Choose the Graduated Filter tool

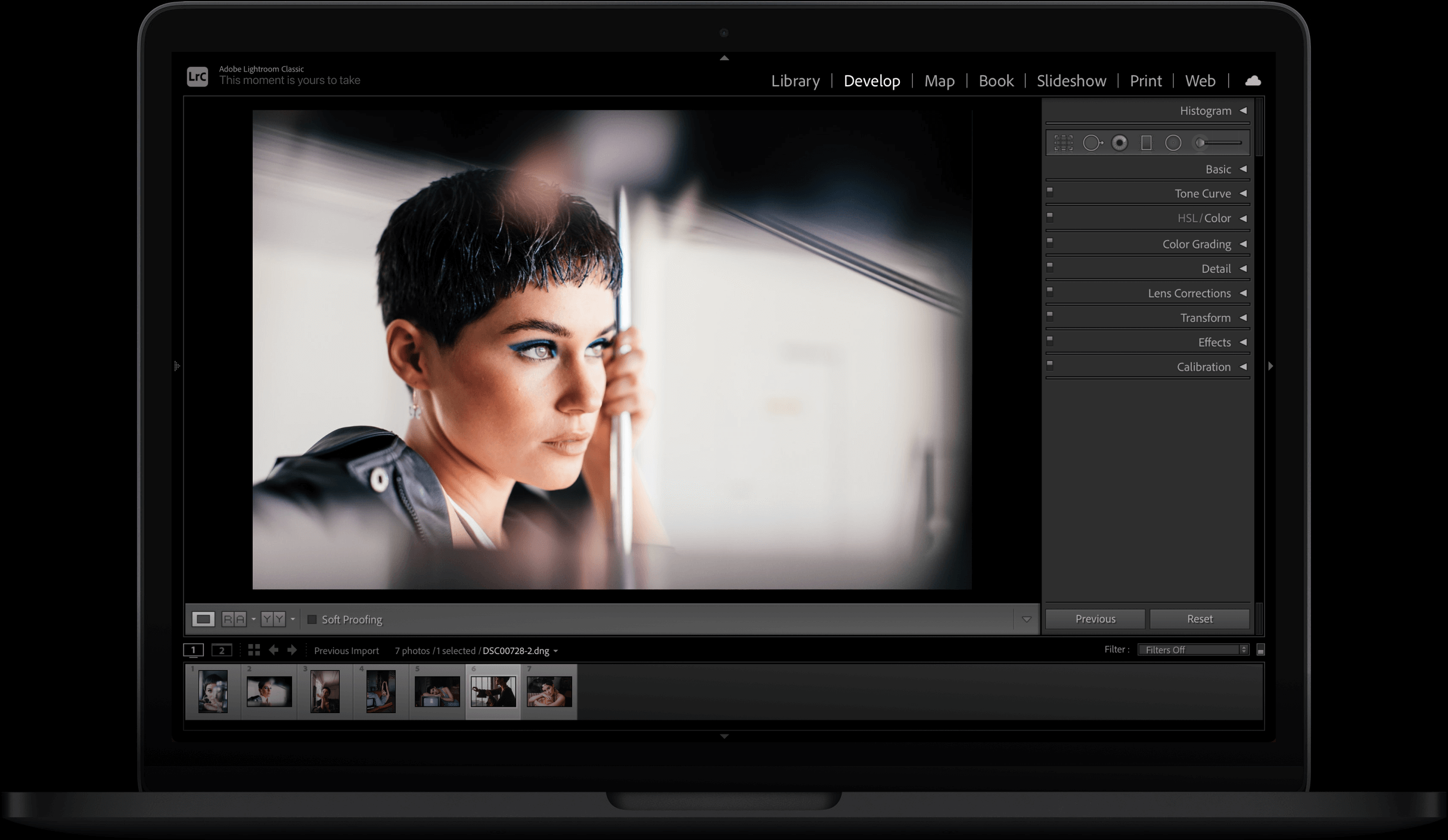click(x=1146, y=143)
